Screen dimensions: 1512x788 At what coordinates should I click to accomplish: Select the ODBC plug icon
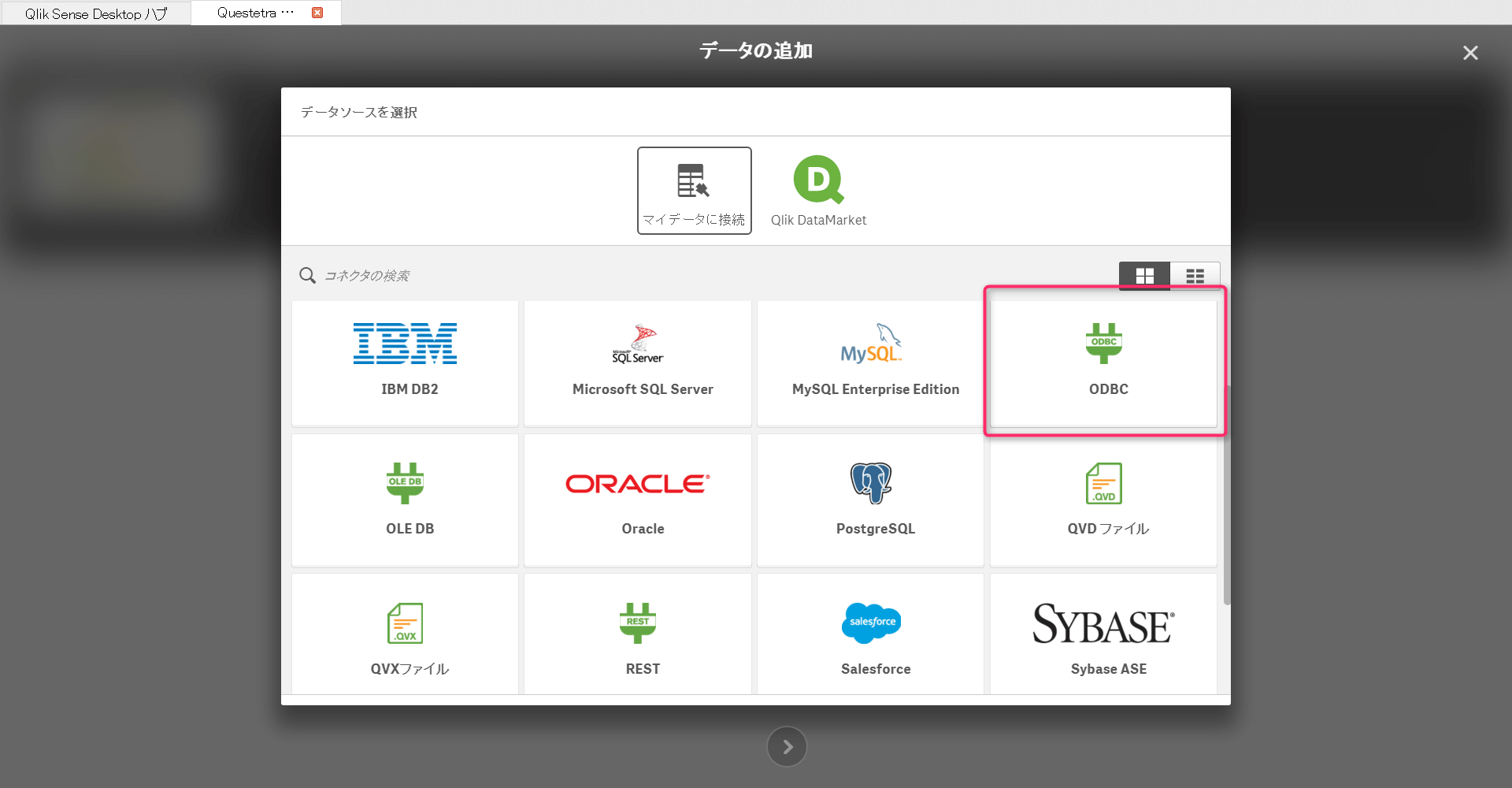click(1104, 344)
